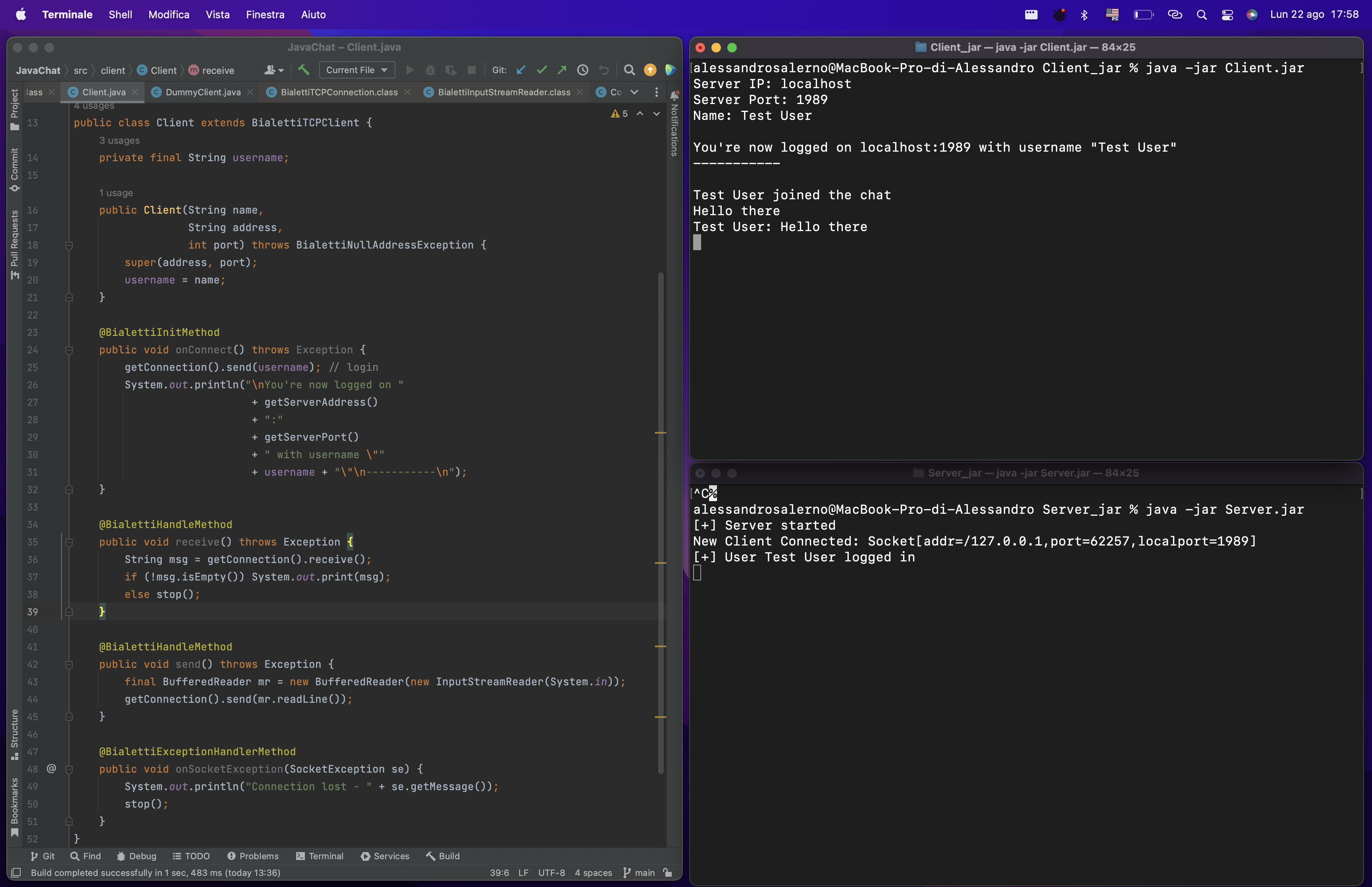
Task: Click the recursive call gutter icon line 48
Action: 51,768
